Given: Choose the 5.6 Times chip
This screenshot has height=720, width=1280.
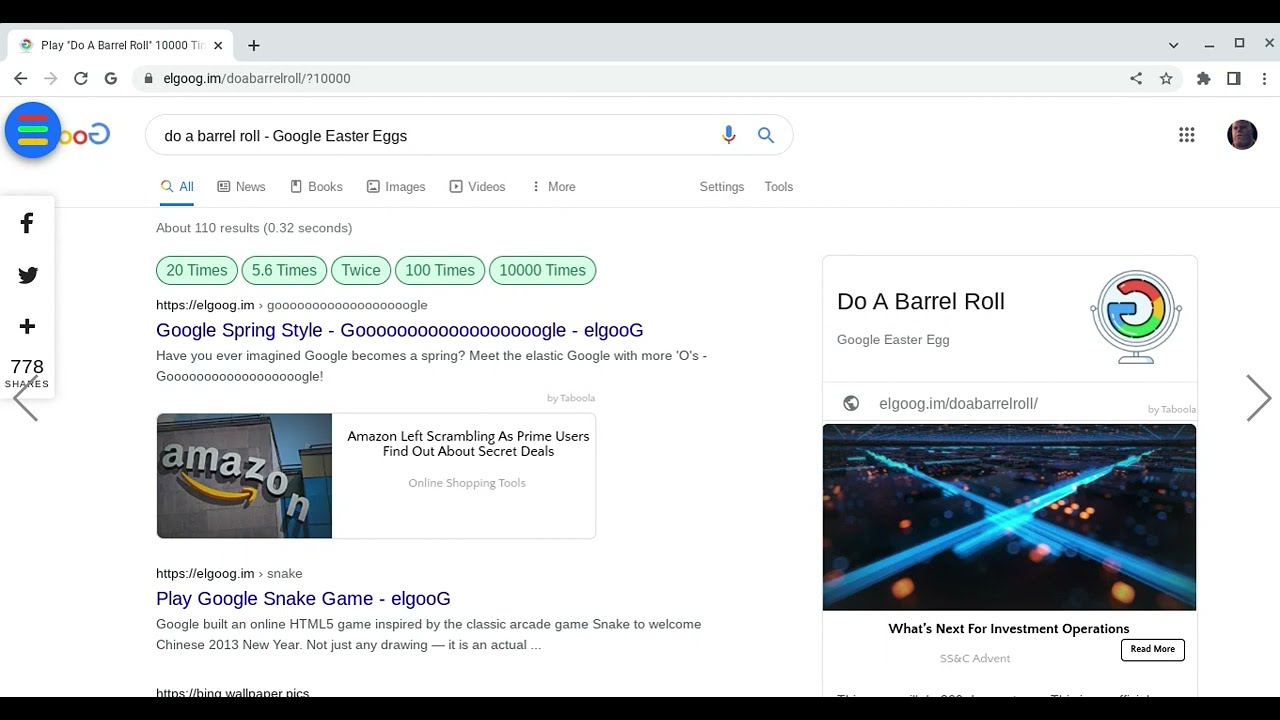Looking at the screenshot, I should tap(284, 270).
